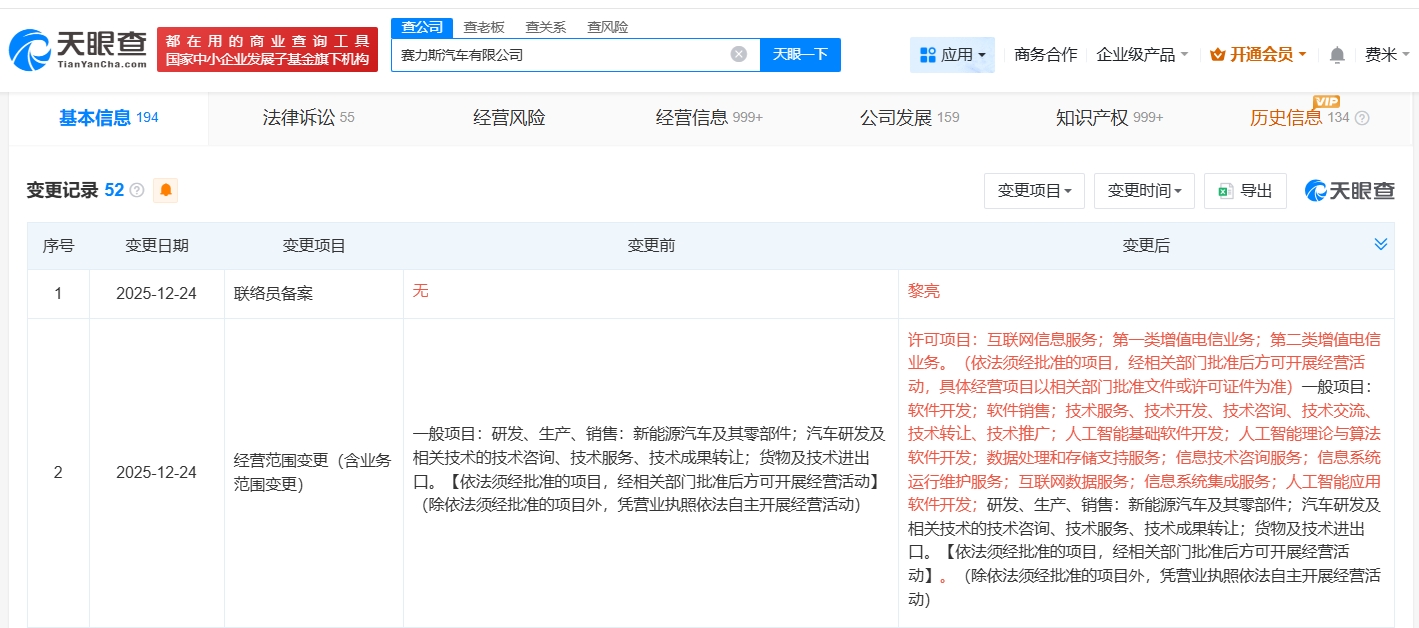Expand the 企业级产品 menu
The width and height of the screenshot is (1419, 628).
(1142, 55)
